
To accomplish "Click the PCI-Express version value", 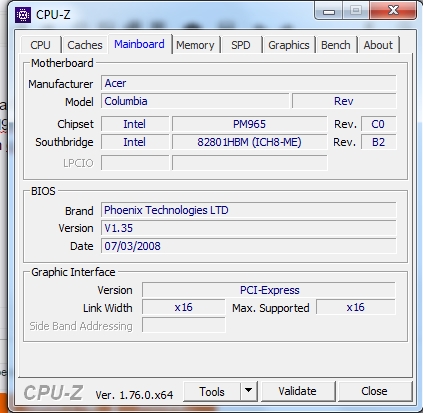I will [269, 290].
